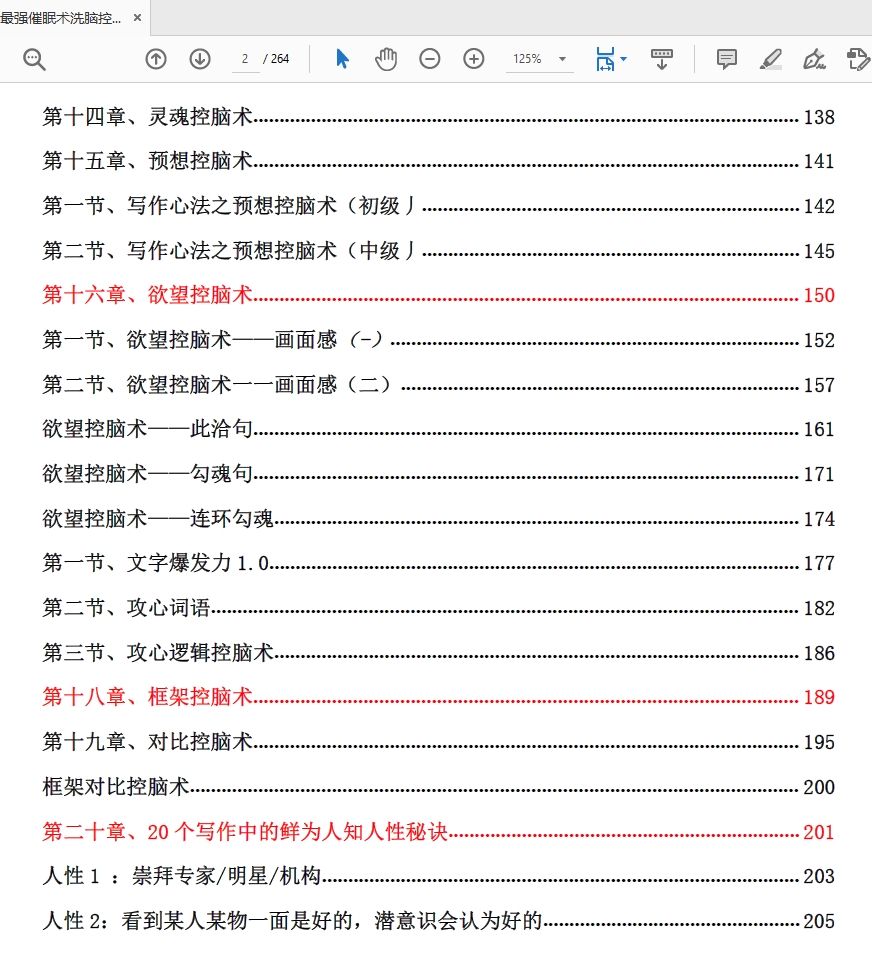Jump to 第十六章、欲望控脑术 entry
872x957 pixels.
point(147,295)
